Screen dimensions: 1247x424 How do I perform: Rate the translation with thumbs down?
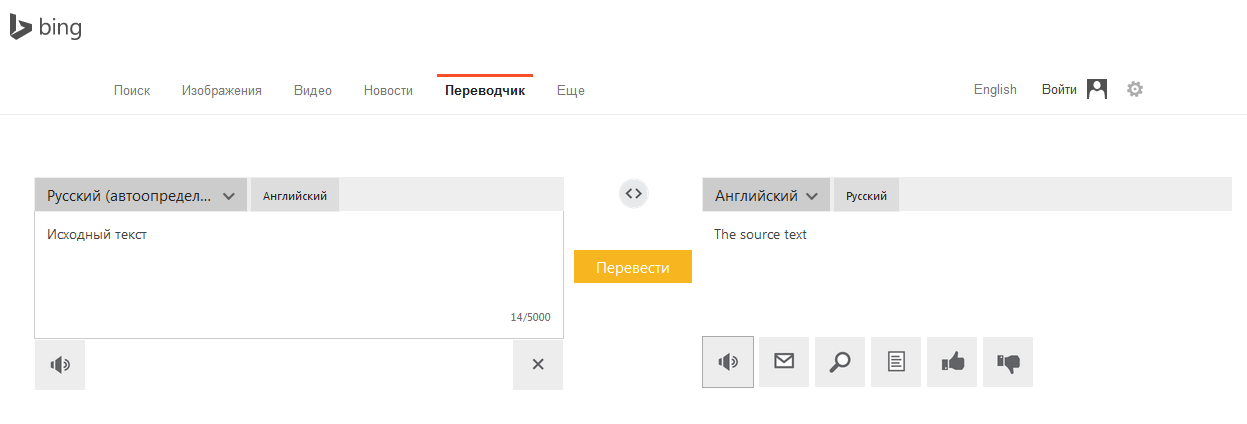(x=1008, y=362)
